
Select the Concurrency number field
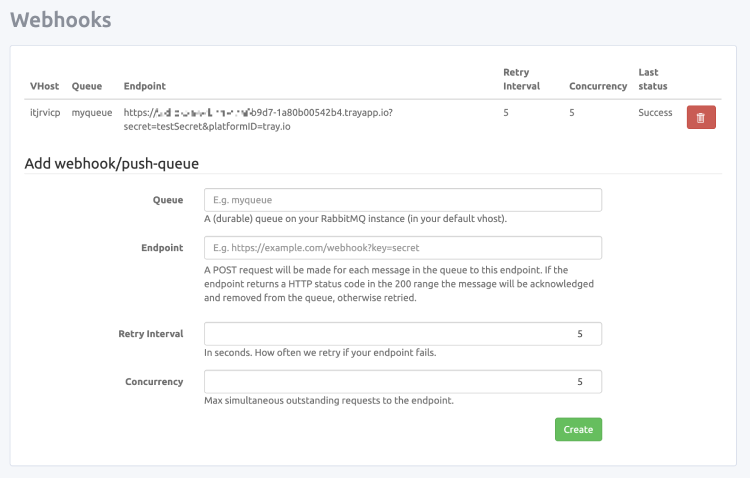pos(402,382)
